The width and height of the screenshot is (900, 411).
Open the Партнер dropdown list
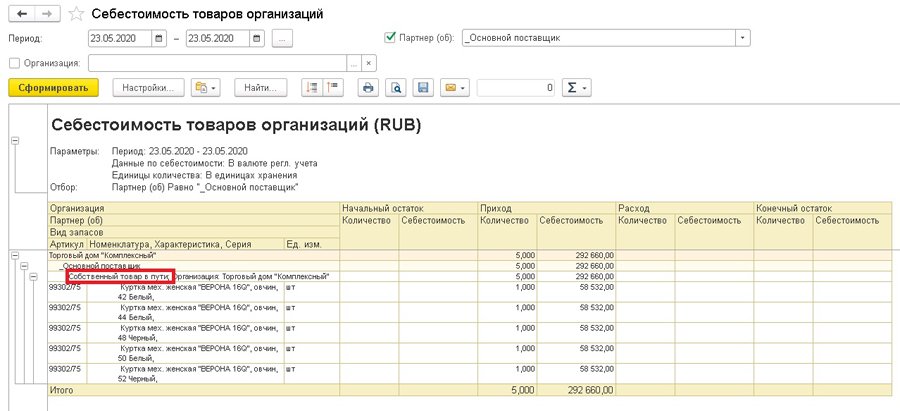pyautogui.click(x=742, y=38)
